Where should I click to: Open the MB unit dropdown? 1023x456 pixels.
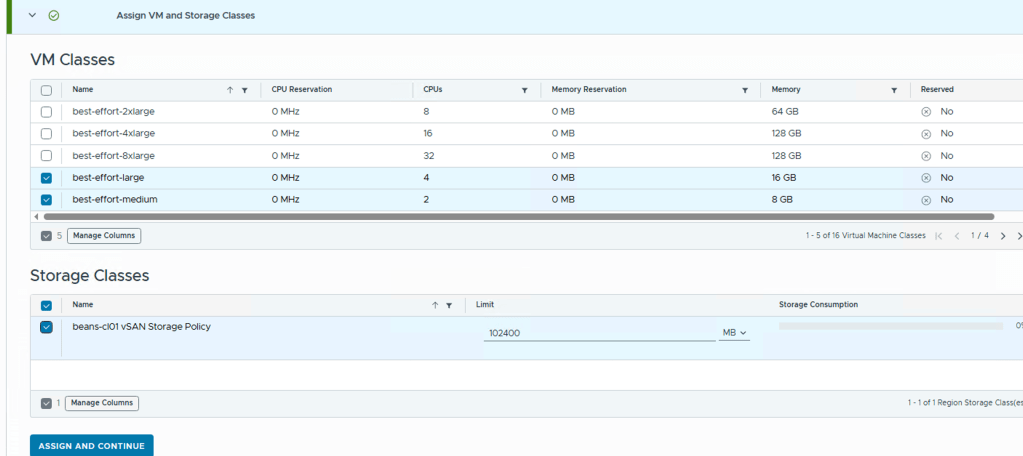click(x=735, y=332)
